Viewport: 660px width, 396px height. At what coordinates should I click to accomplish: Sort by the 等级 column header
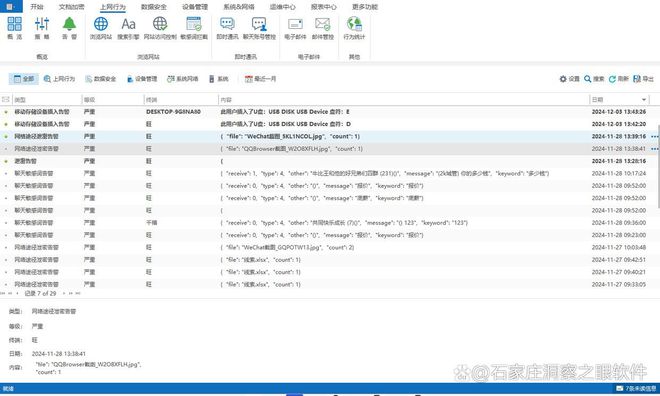point(113,100)
